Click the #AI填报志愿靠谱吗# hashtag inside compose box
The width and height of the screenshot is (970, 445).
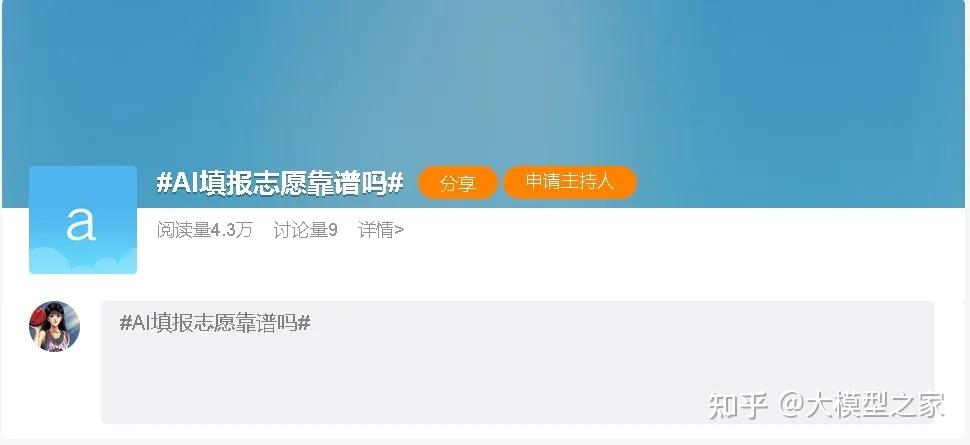point(215,322)
